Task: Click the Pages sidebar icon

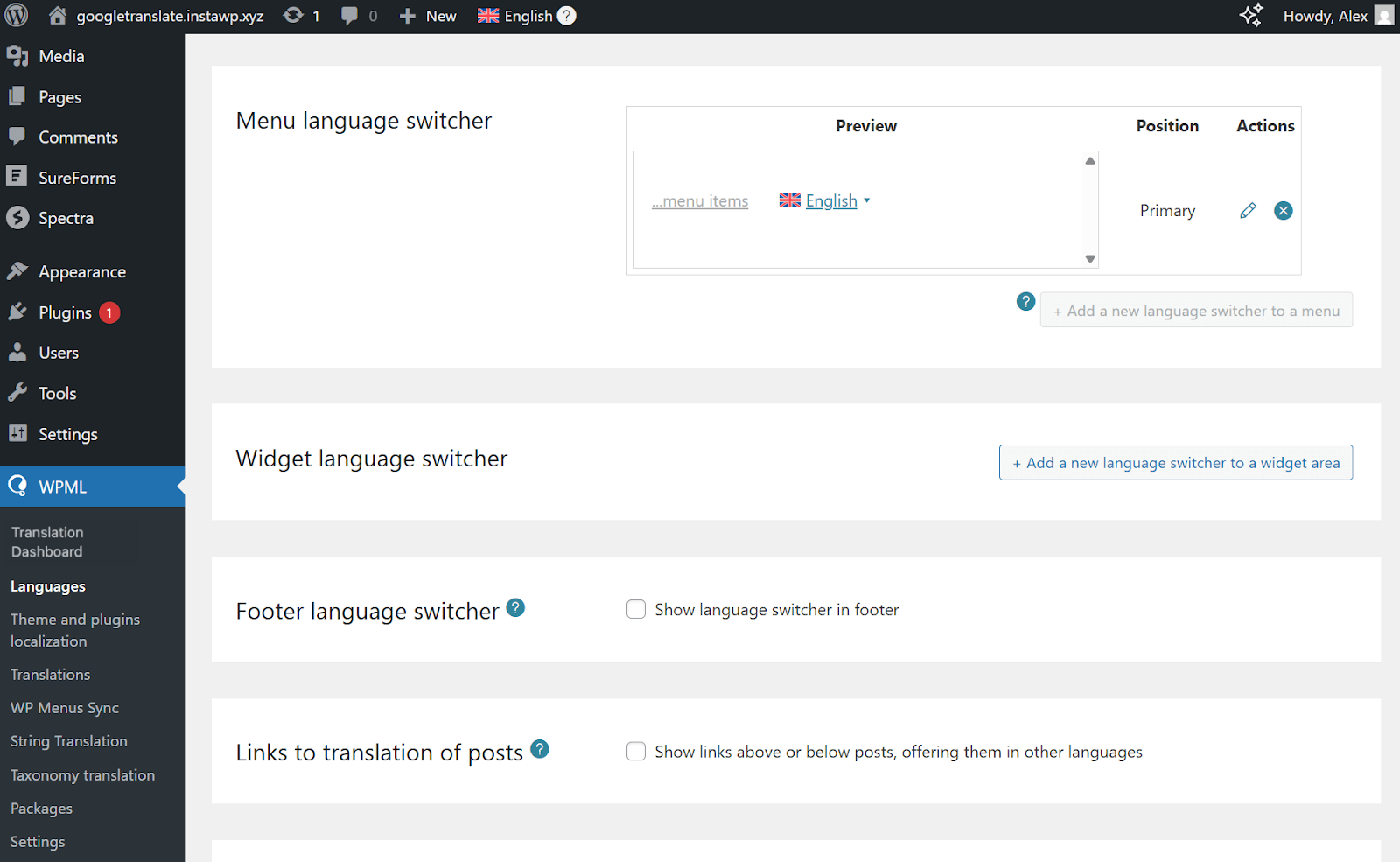Action: pyautogui.click(x=17, y=96)
